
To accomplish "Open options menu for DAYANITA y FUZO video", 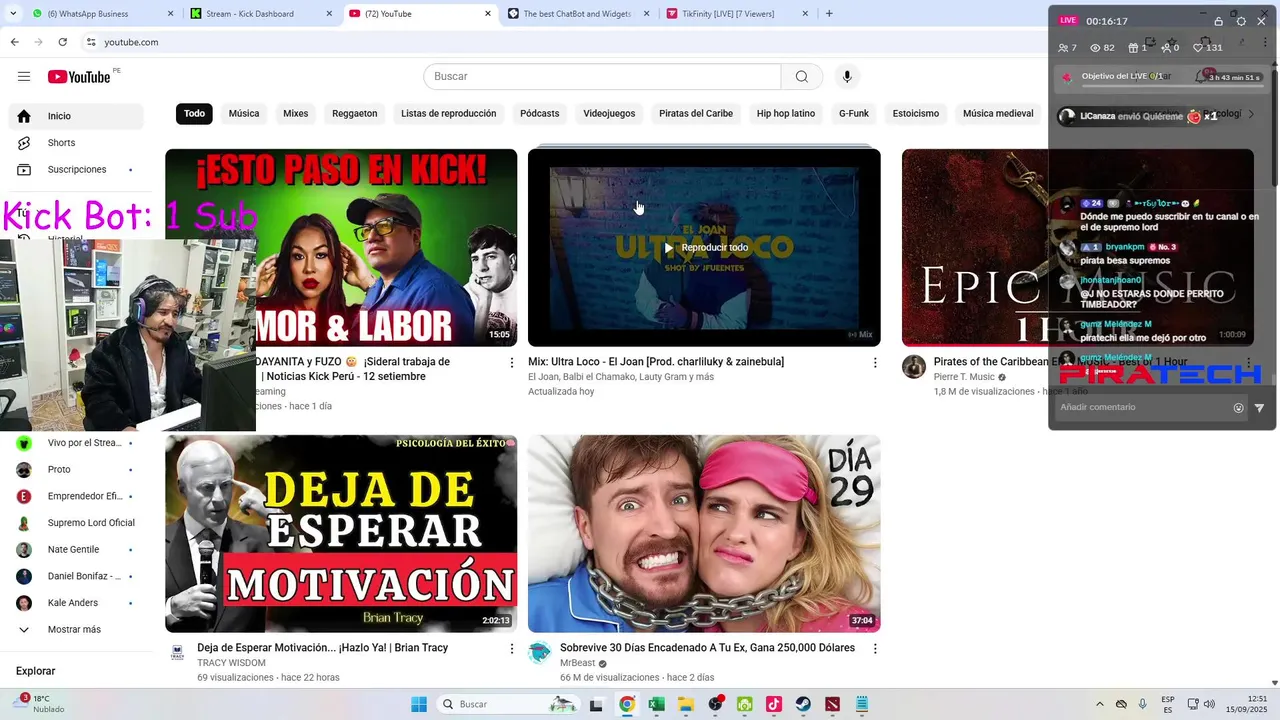I will [x=512, y=363].
